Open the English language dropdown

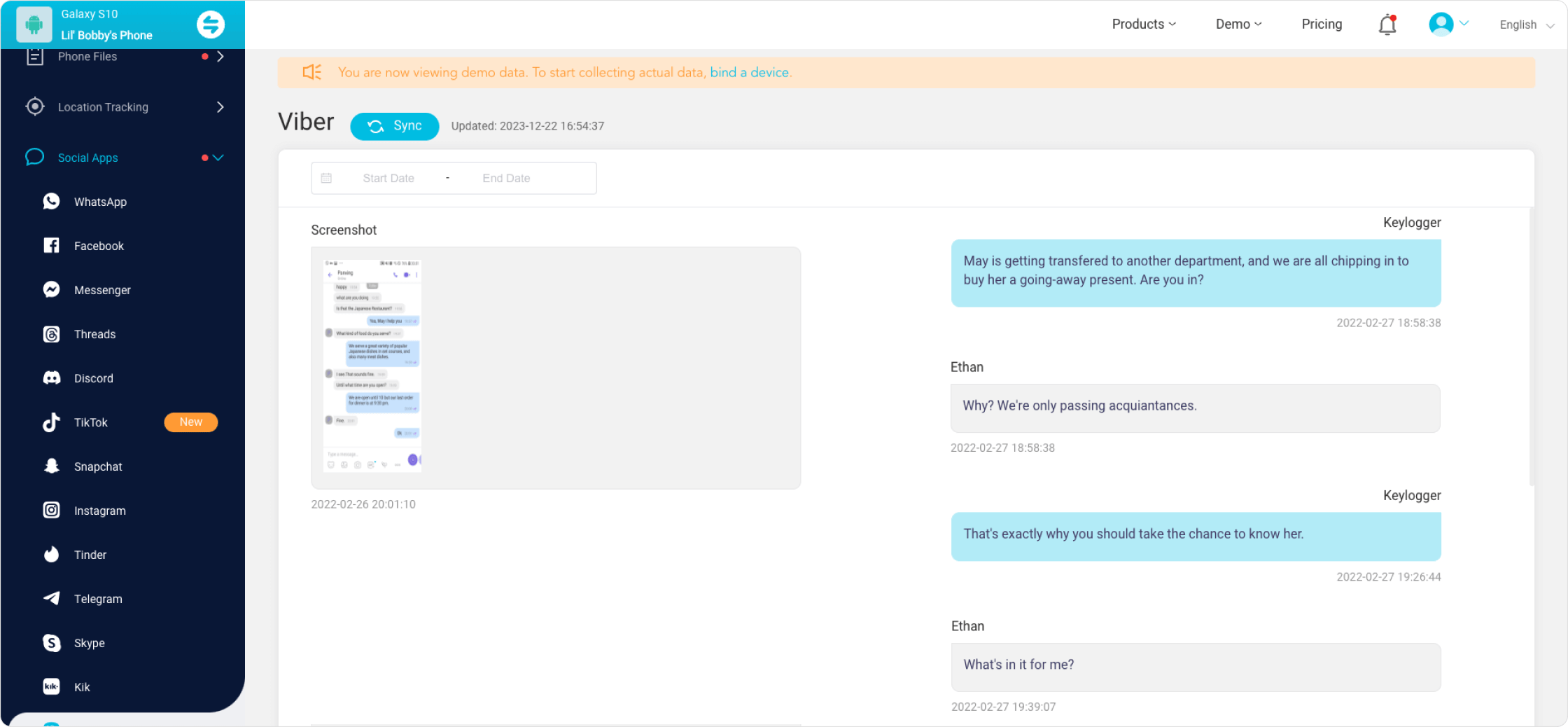pyautogui.click(x=1527, y=25)
